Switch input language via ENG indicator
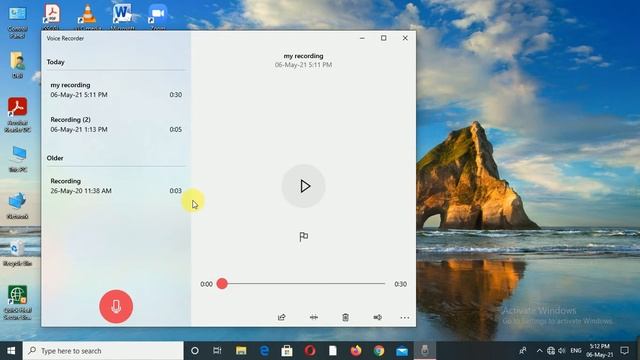Screen dimensions: 640x360 (576, 351)
